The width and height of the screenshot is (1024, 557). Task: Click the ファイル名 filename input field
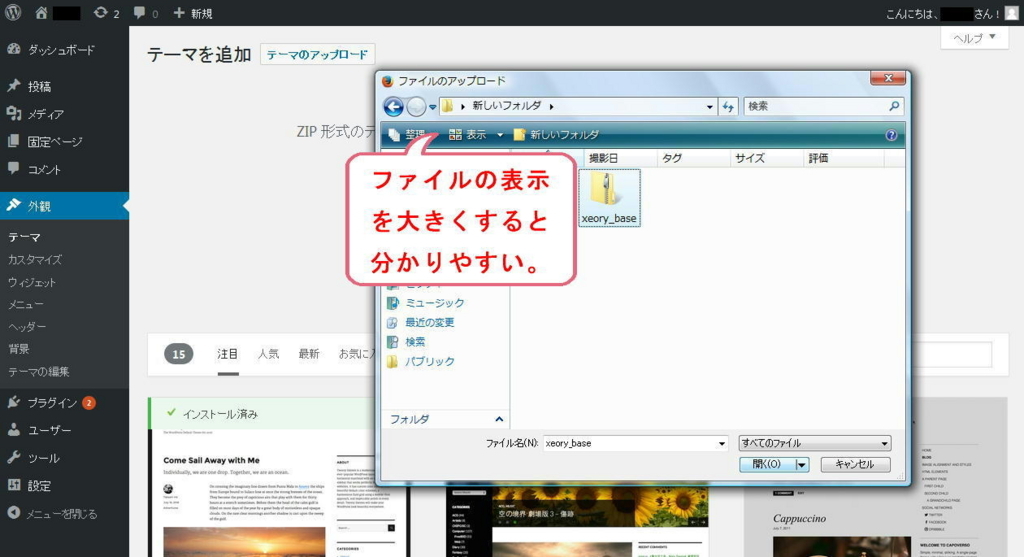point(630,443)
